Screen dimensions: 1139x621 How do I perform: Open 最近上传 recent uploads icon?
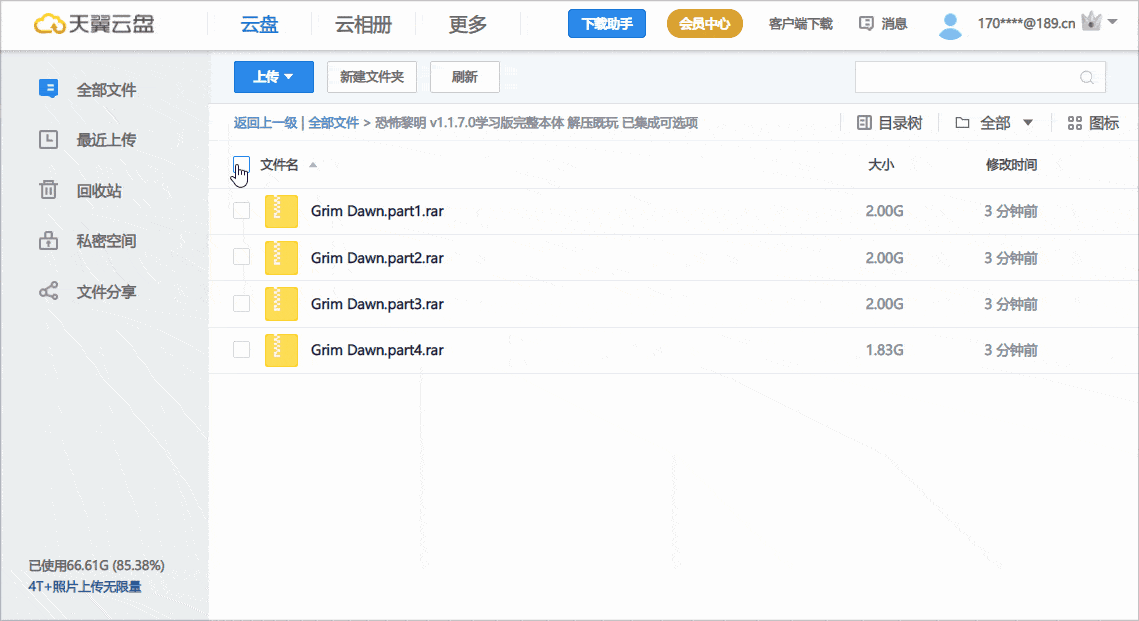[48, 140]
